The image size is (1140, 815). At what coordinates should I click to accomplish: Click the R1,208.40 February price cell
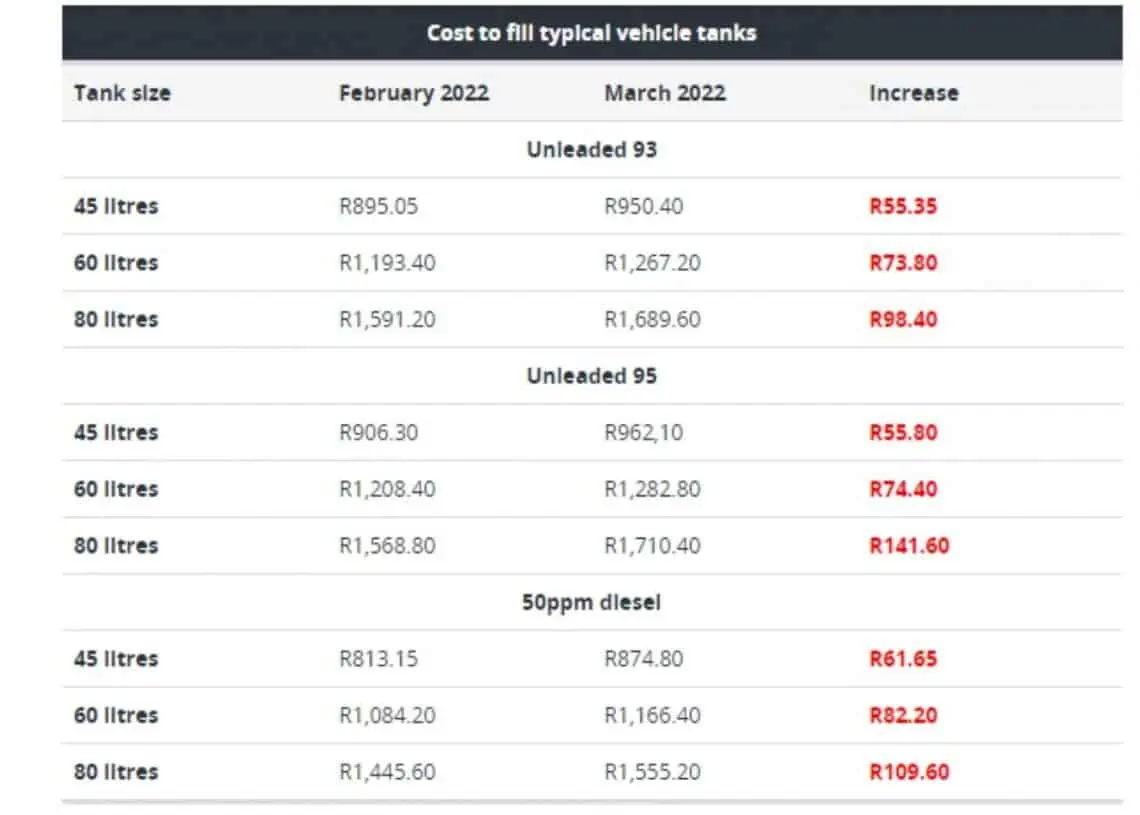coord(387,489)
